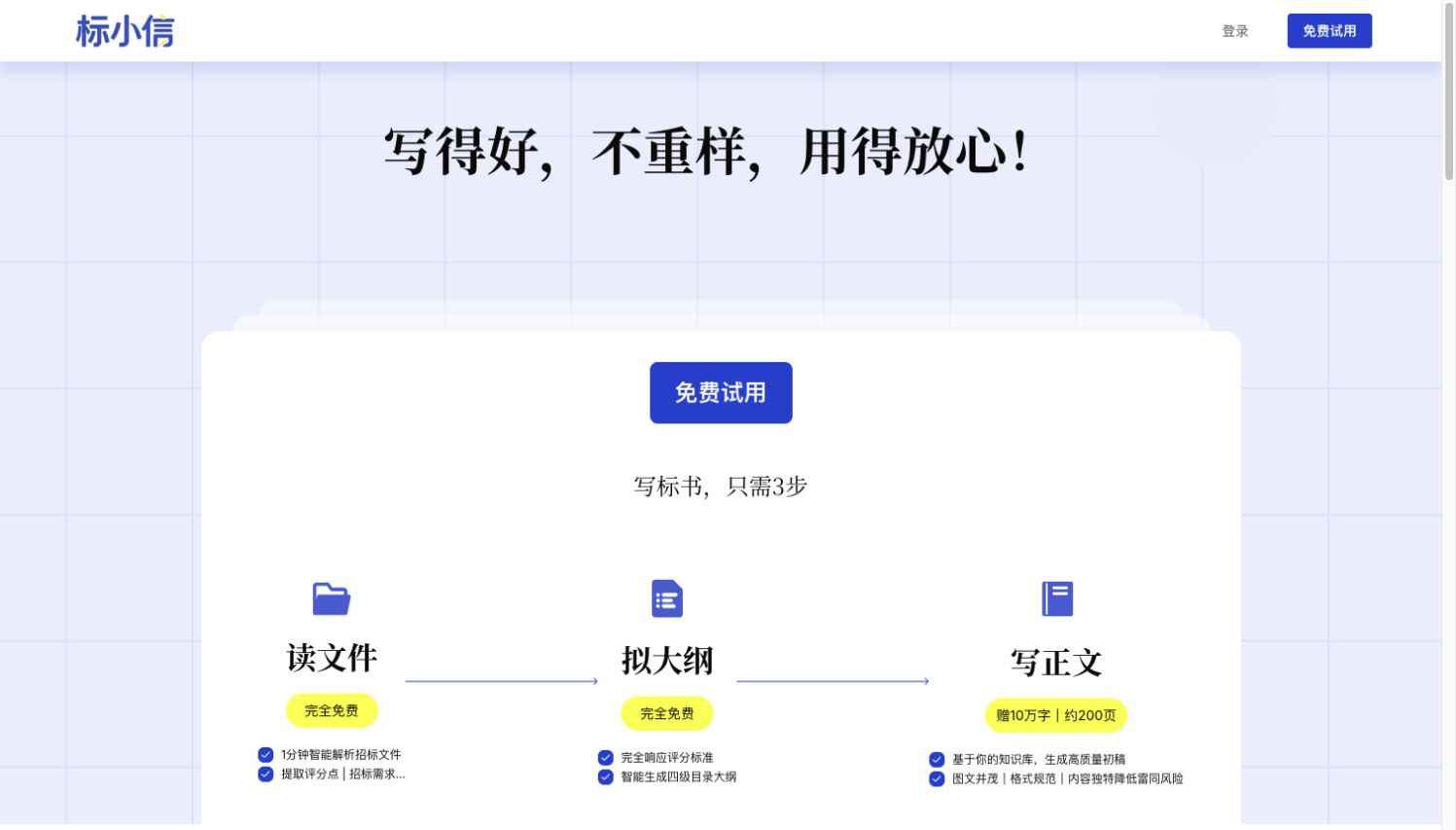The width and height of the screenshot is (1456, 830).
Task: Click the text 1分钟智能解析招标文件
Action: (341, 754)
